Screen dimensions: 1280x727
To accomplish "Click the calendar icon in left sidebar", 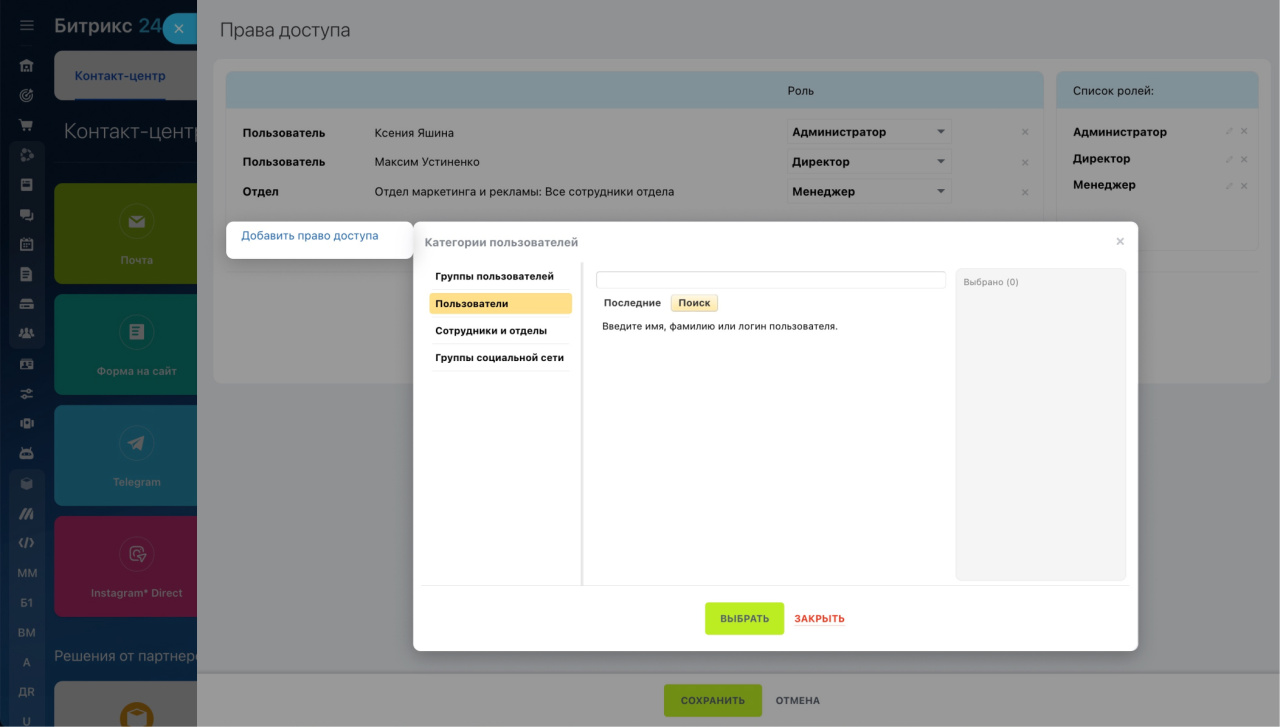I will (x=27, y=244).
